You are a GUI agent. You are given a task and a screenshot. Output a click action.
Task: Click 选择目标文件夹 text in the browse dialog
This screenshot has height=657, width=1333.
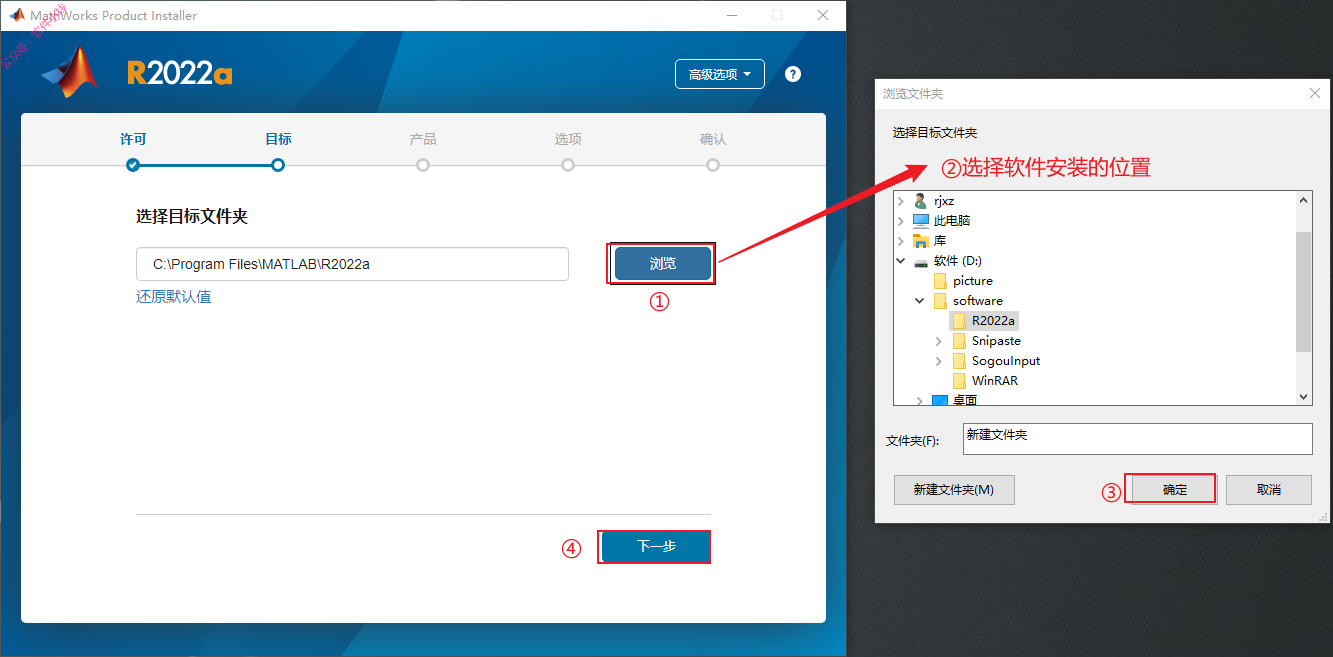click(935, 133)
